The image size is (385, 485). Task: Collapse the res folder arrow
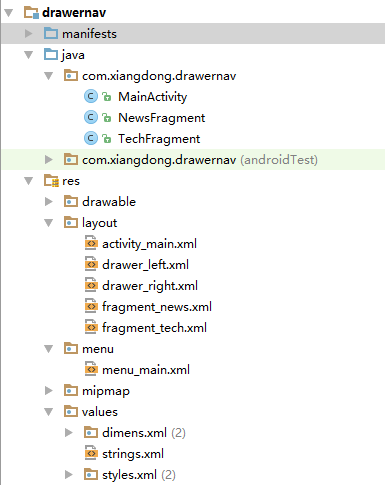(29, 181)
